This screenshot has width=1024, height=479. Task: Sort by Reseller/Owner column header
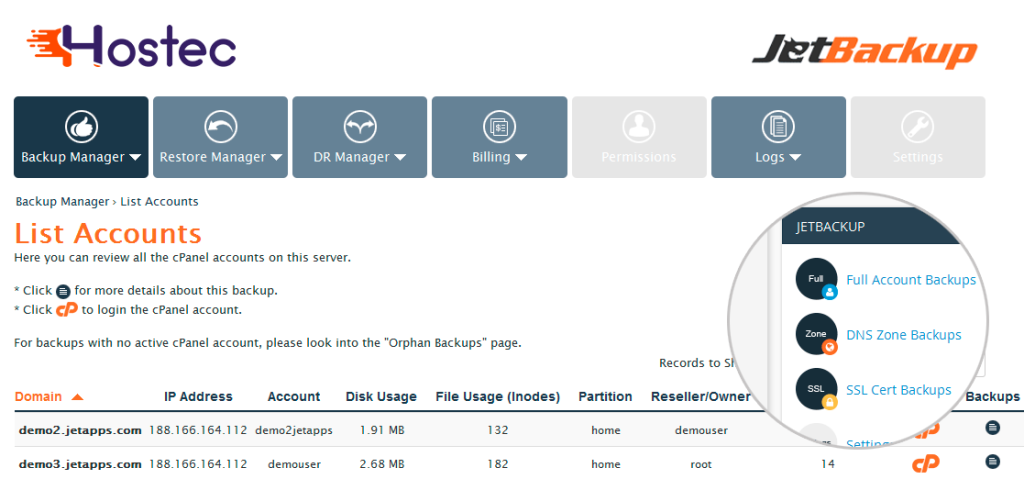(701, 397)
